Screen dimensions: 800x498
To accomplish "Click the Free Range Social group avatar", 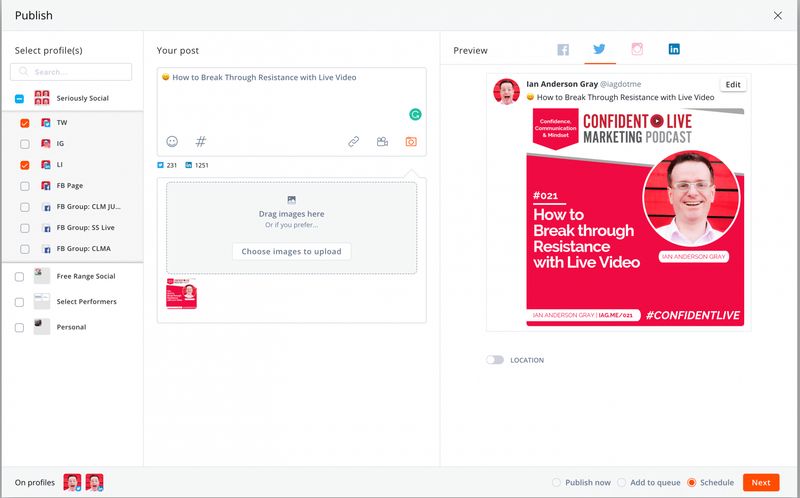I will coord(42,276).
